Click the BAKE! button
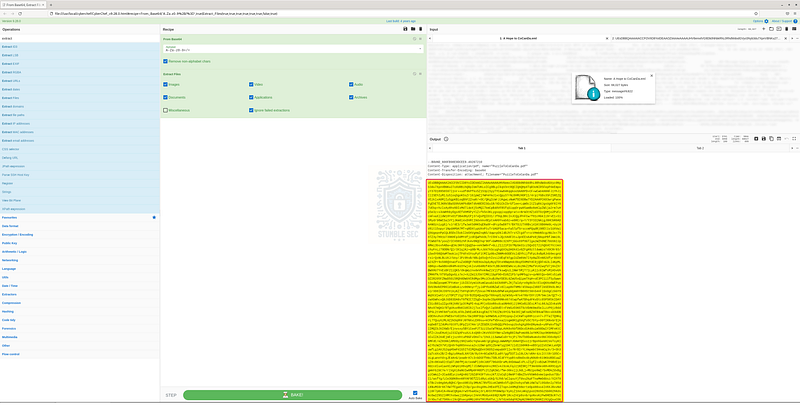Viewport: 800px width, 409px height. (x=292, y=395)
